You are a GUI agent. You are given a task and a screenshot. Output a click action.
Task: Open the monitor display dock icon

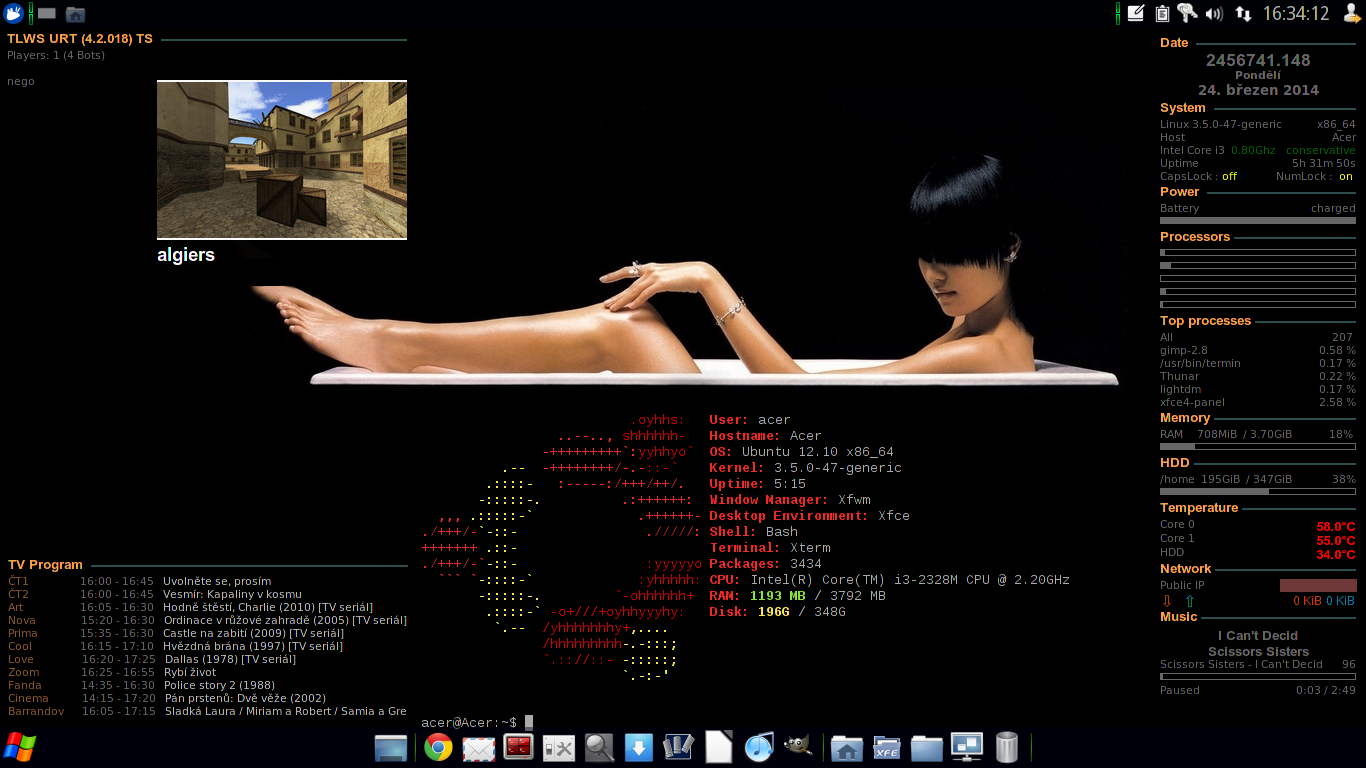pos(967,747)
